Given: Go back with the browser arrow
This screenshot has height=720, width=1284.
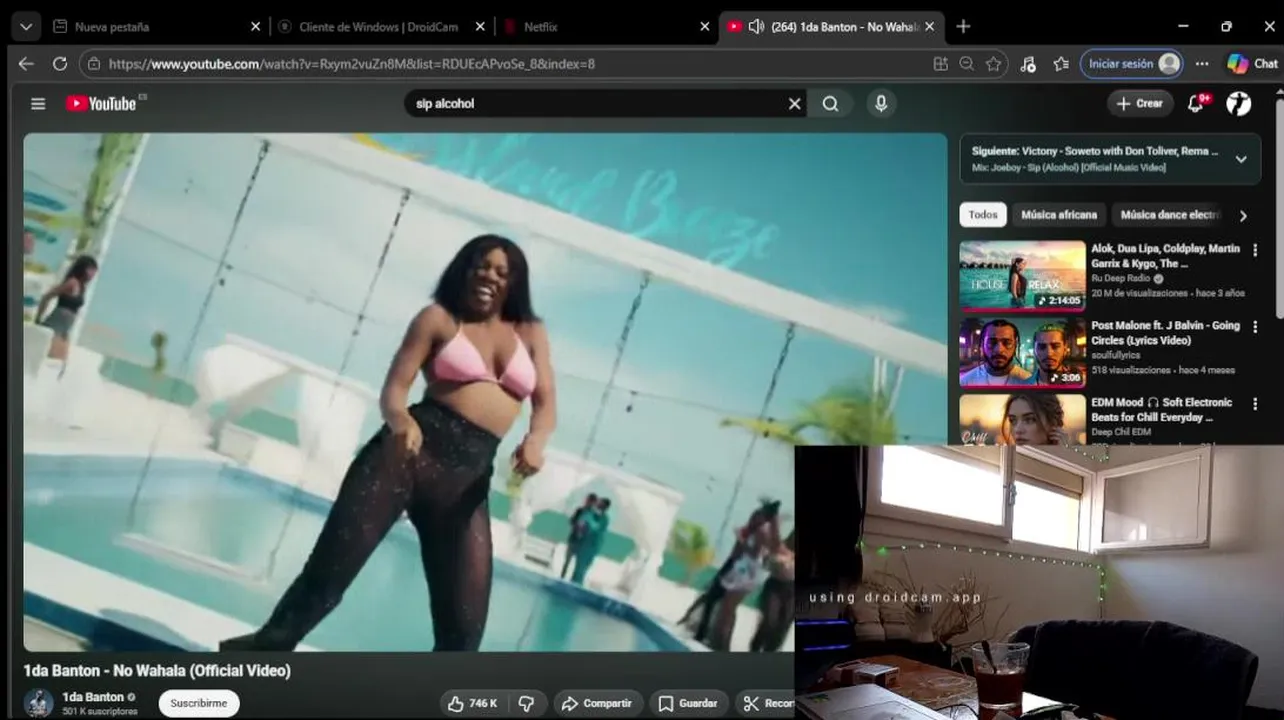Looking at the screenshot, I should click(x=26, y=63).
